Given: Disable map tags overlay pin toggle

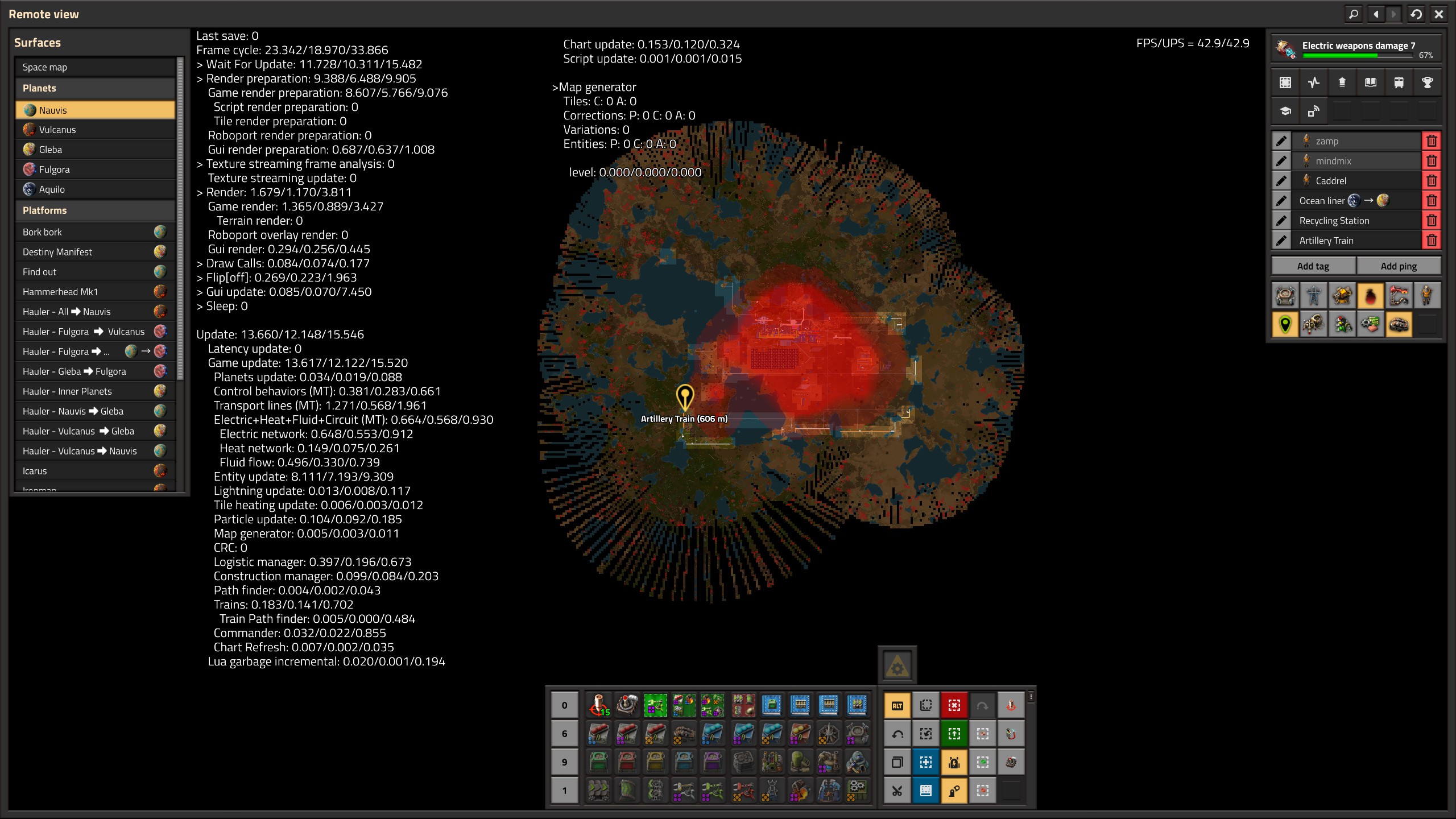Looking at the screenshot, I should [1285, 324].
